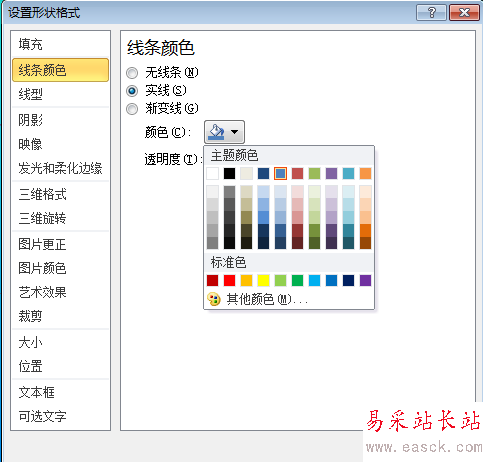Open the 可选文字 category

60,416
